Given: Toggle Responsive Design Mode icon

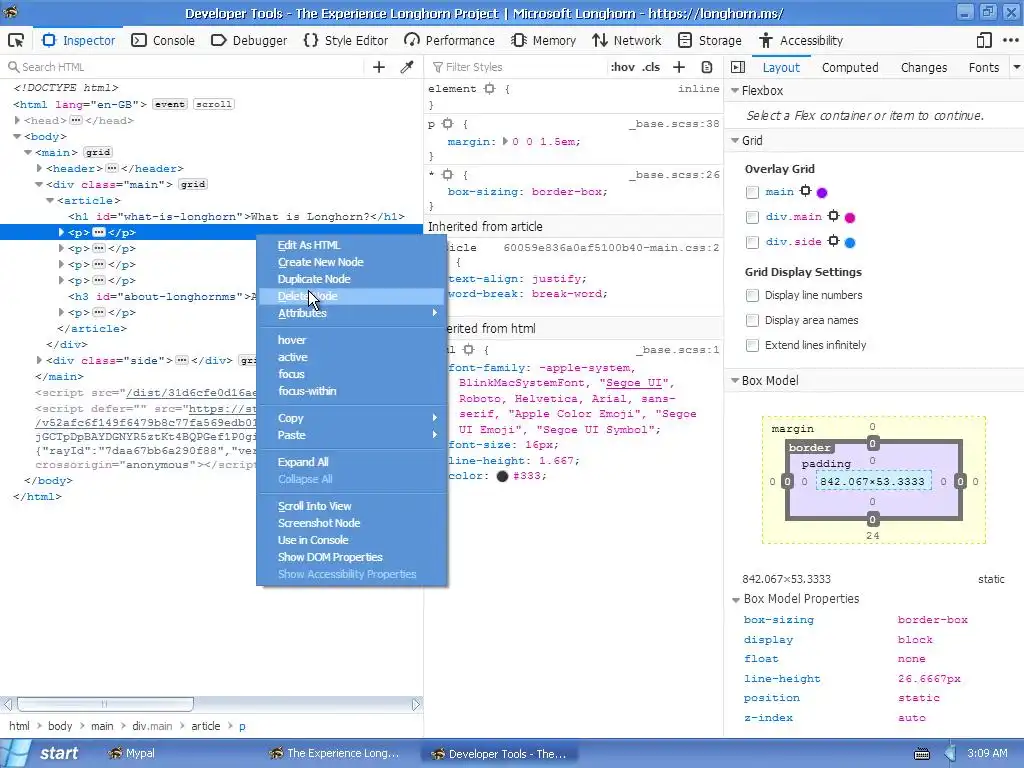Looking at the screenshot, I should point(984,40).
